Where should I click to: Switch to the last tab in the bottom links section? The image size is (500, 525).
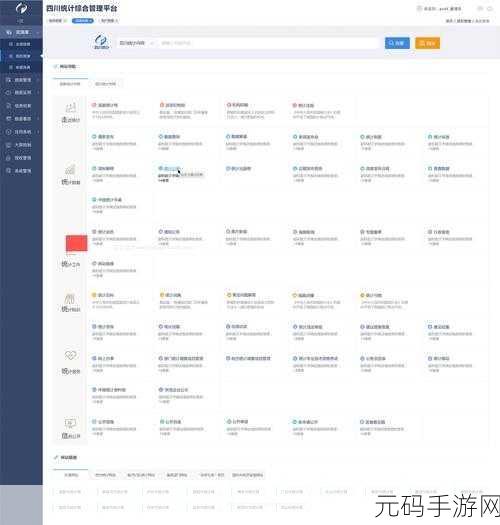247,475
